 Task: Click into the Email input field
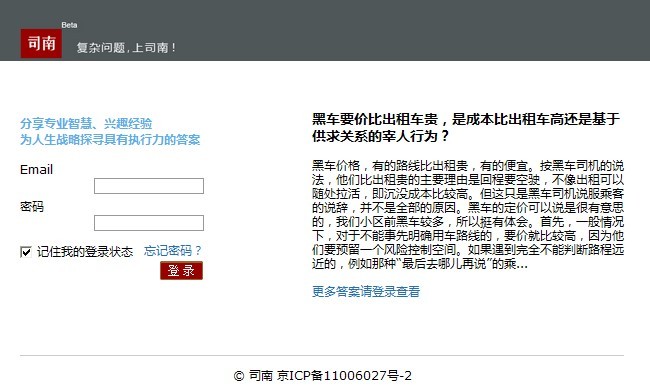149,186
